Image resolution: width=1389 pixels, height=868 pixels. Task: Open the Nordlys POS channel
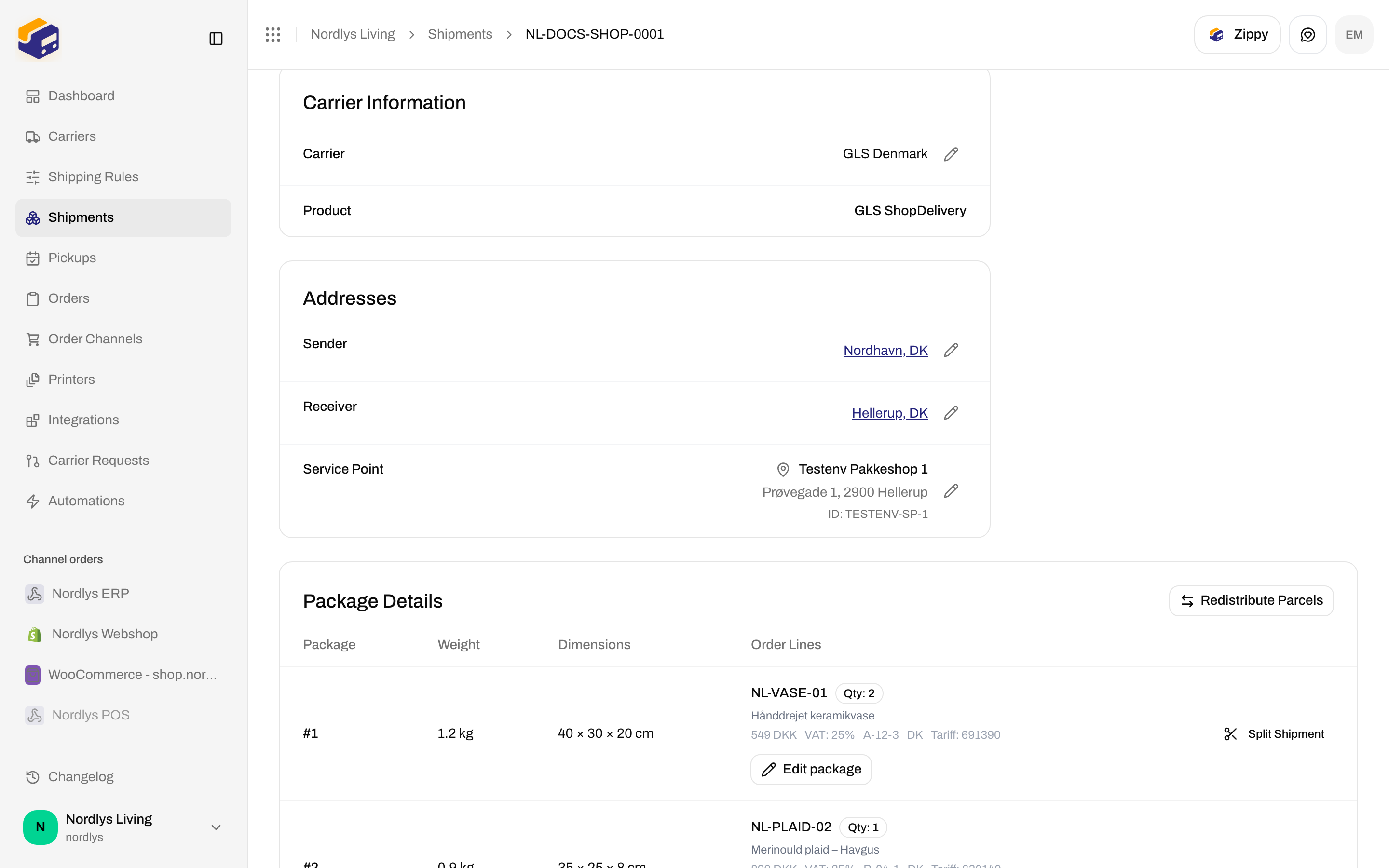(123, 715)
